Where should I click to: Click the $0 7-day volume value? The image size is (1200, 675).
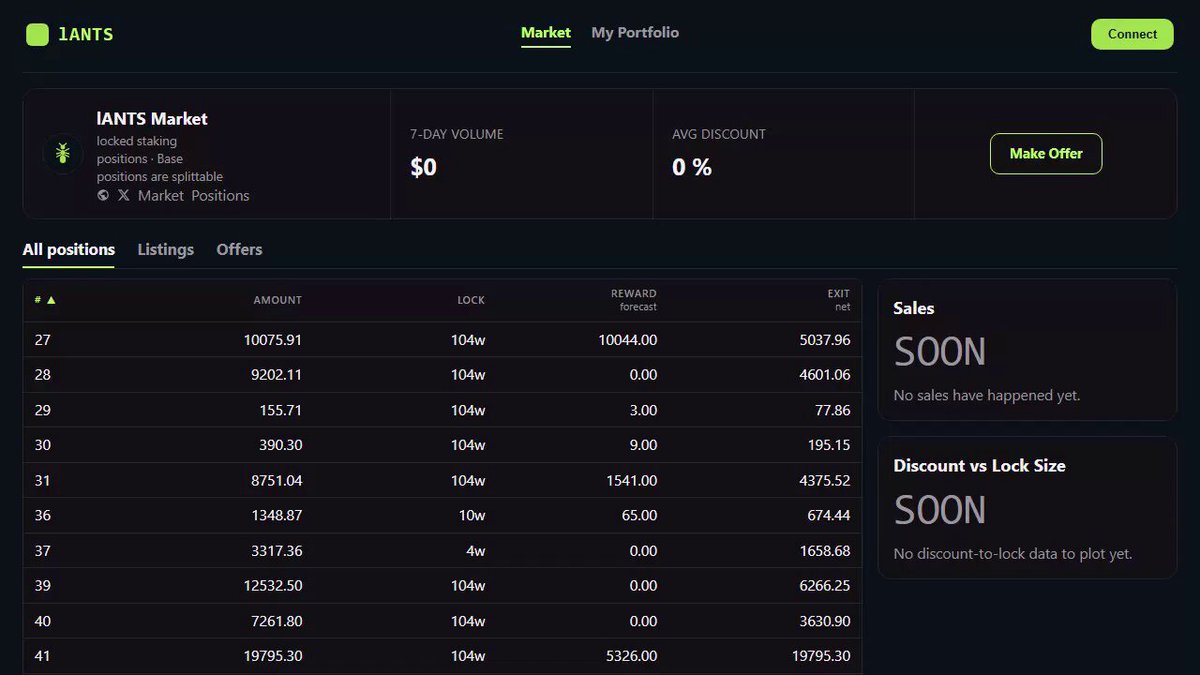423,167
